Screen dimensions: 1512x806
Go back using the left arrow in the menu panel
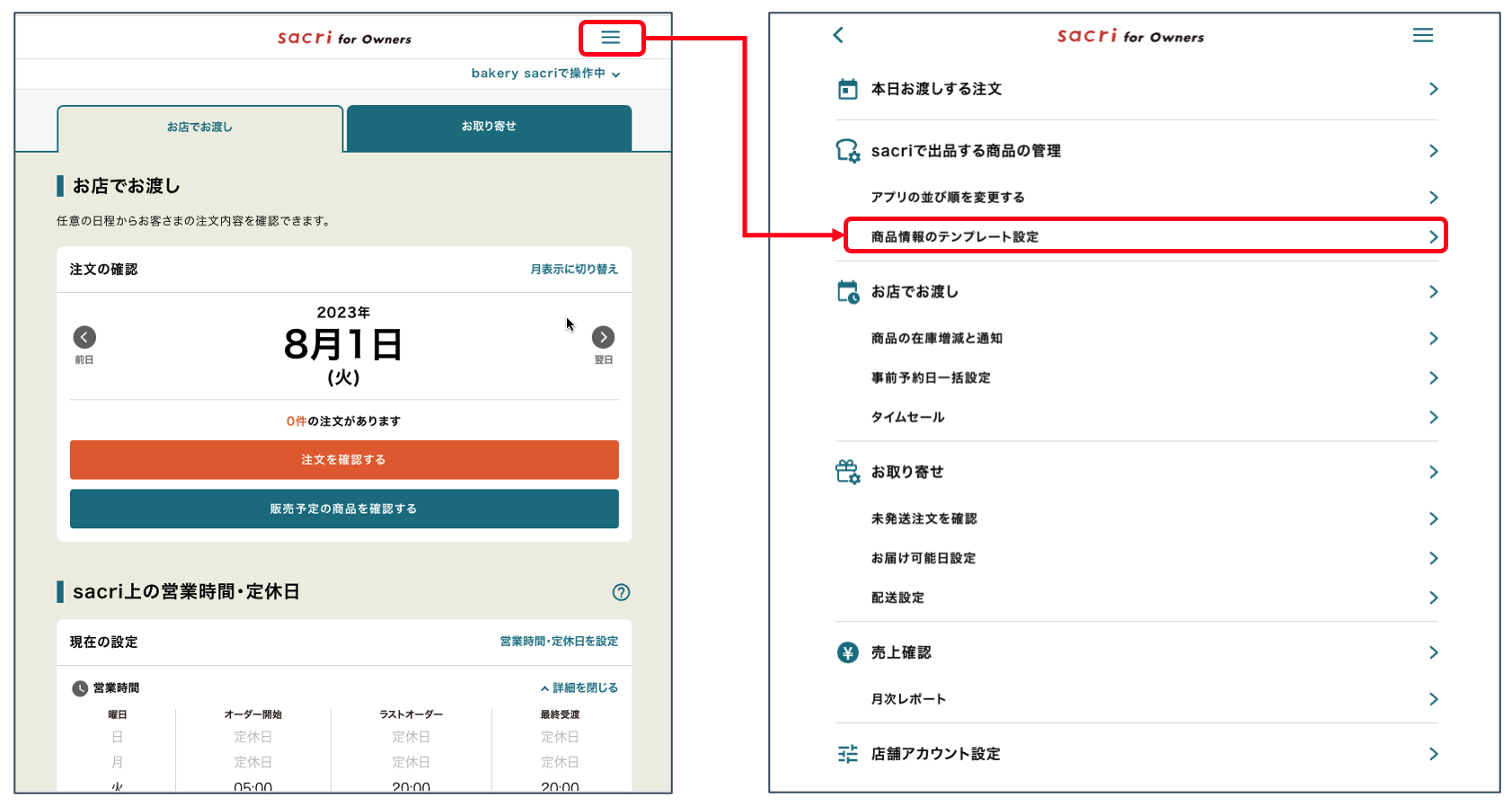[x=838, y=35]
